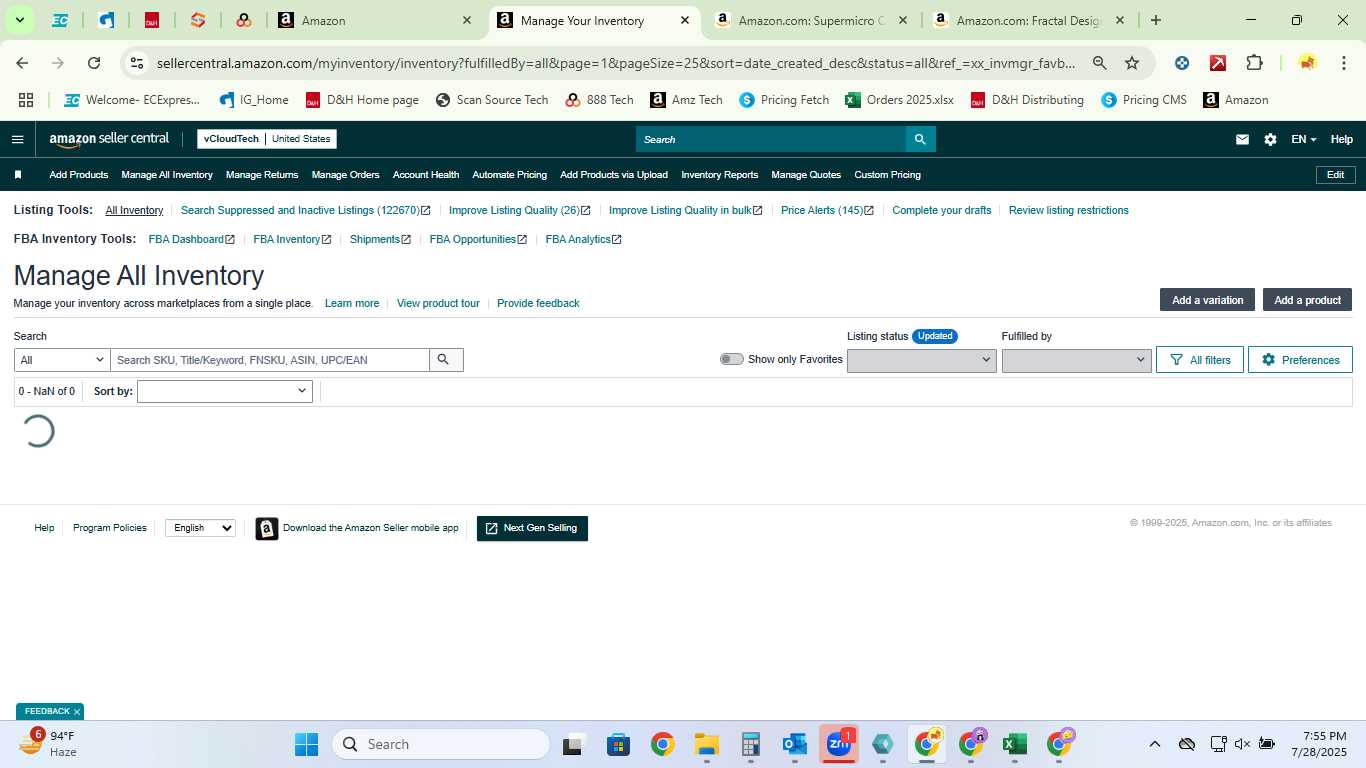
Task: Bookmark this page with star icon
Action: click(1132, 63)
